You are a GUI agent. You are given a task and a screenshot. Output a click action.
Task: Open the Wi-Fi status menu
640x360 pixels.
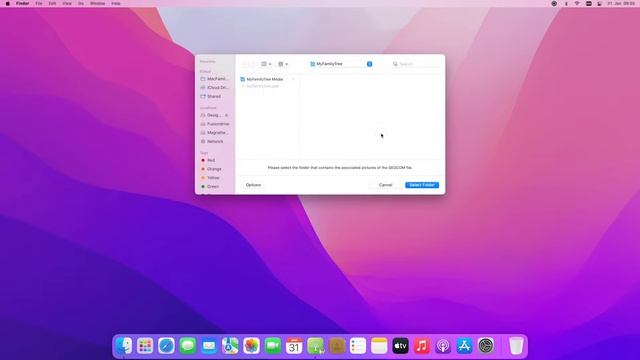[x=577, y=3]
